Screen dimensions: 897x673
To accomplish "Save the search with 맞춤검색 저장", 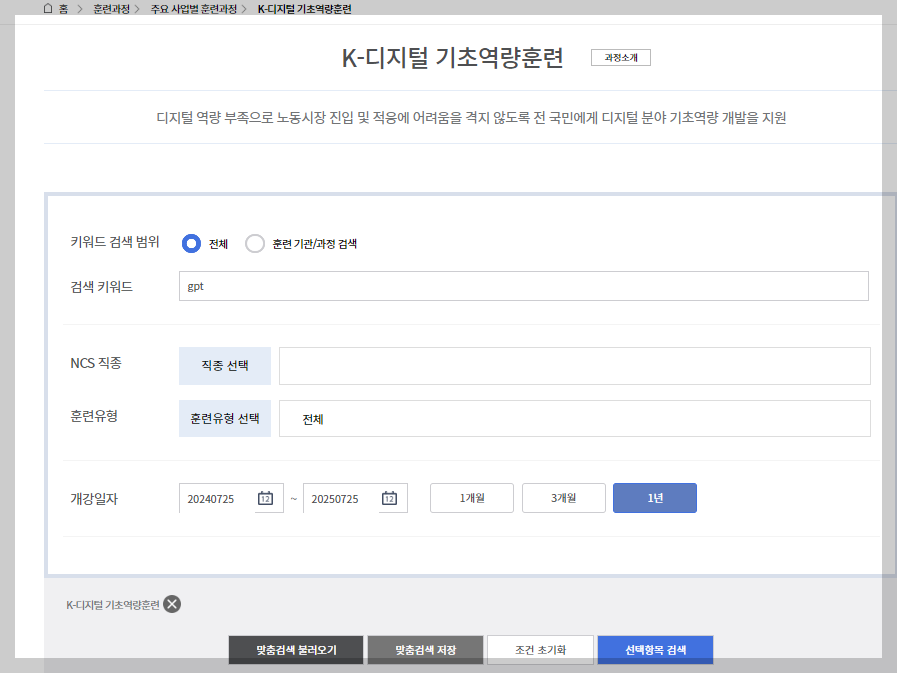I will tap(425, 649).
